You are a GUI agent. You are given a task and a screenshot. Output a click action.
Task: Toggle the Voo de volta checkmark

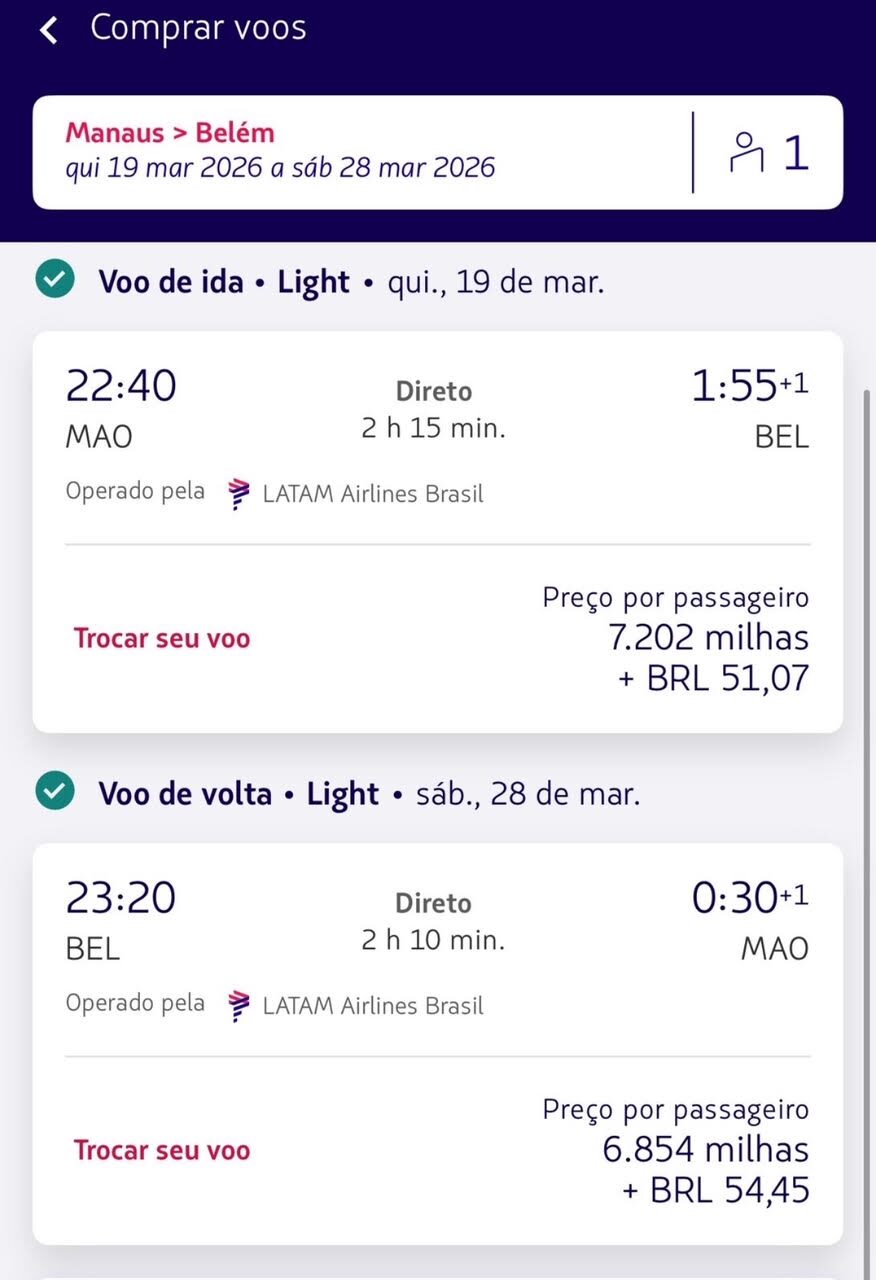pos(54,793)
